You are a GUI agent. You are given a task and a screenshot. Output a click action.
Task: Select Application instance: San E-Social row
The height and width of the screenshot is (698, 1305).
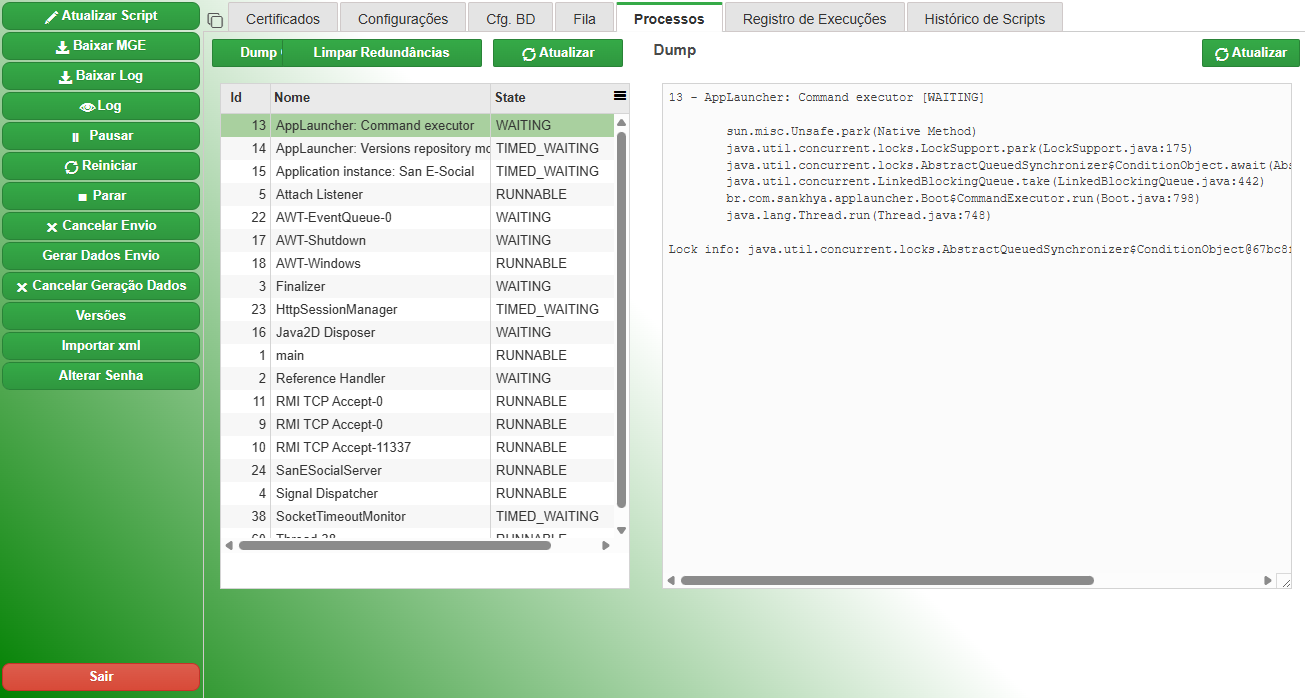point(418,172)
